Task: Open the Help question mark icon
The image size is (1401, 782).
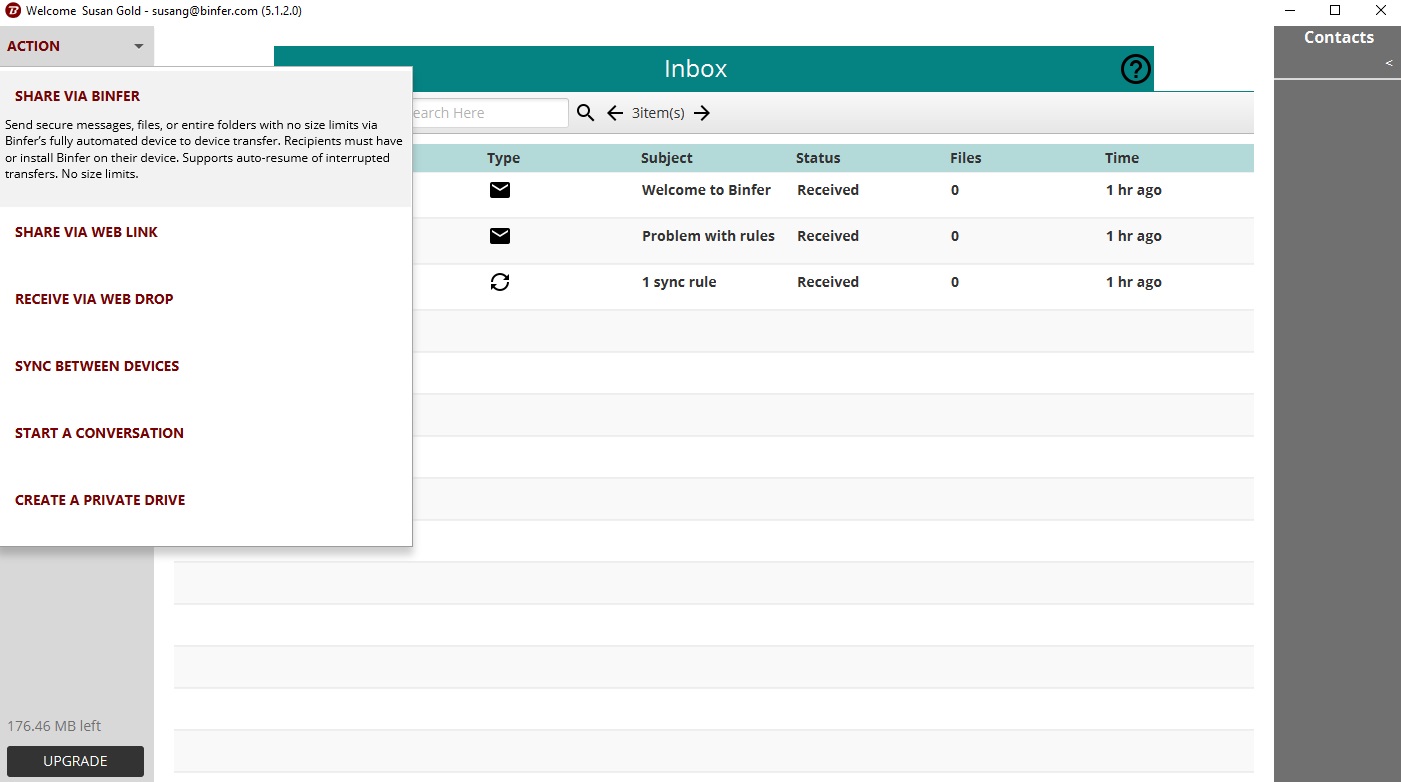Action: click(1135, 69)
